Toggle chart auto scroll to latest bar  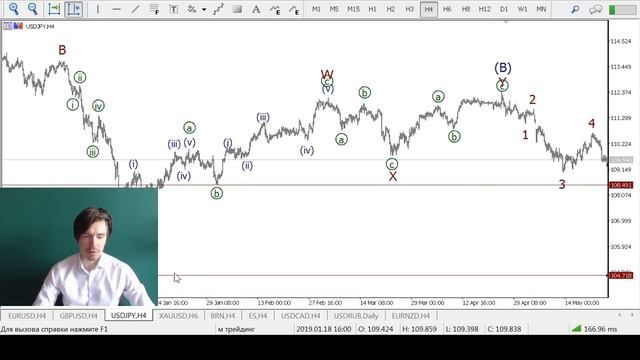coord(54,9)
